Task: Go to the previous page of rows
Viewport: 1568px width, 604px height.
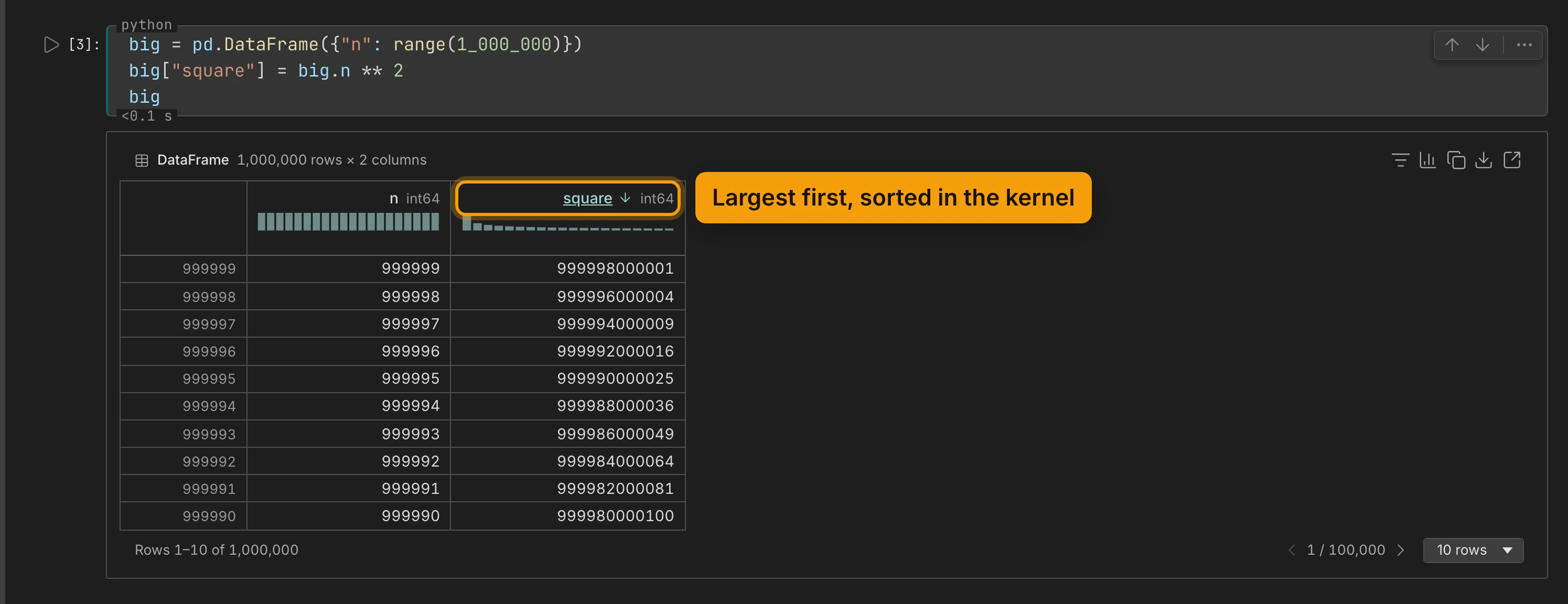Action: (x=1292, y=550)
